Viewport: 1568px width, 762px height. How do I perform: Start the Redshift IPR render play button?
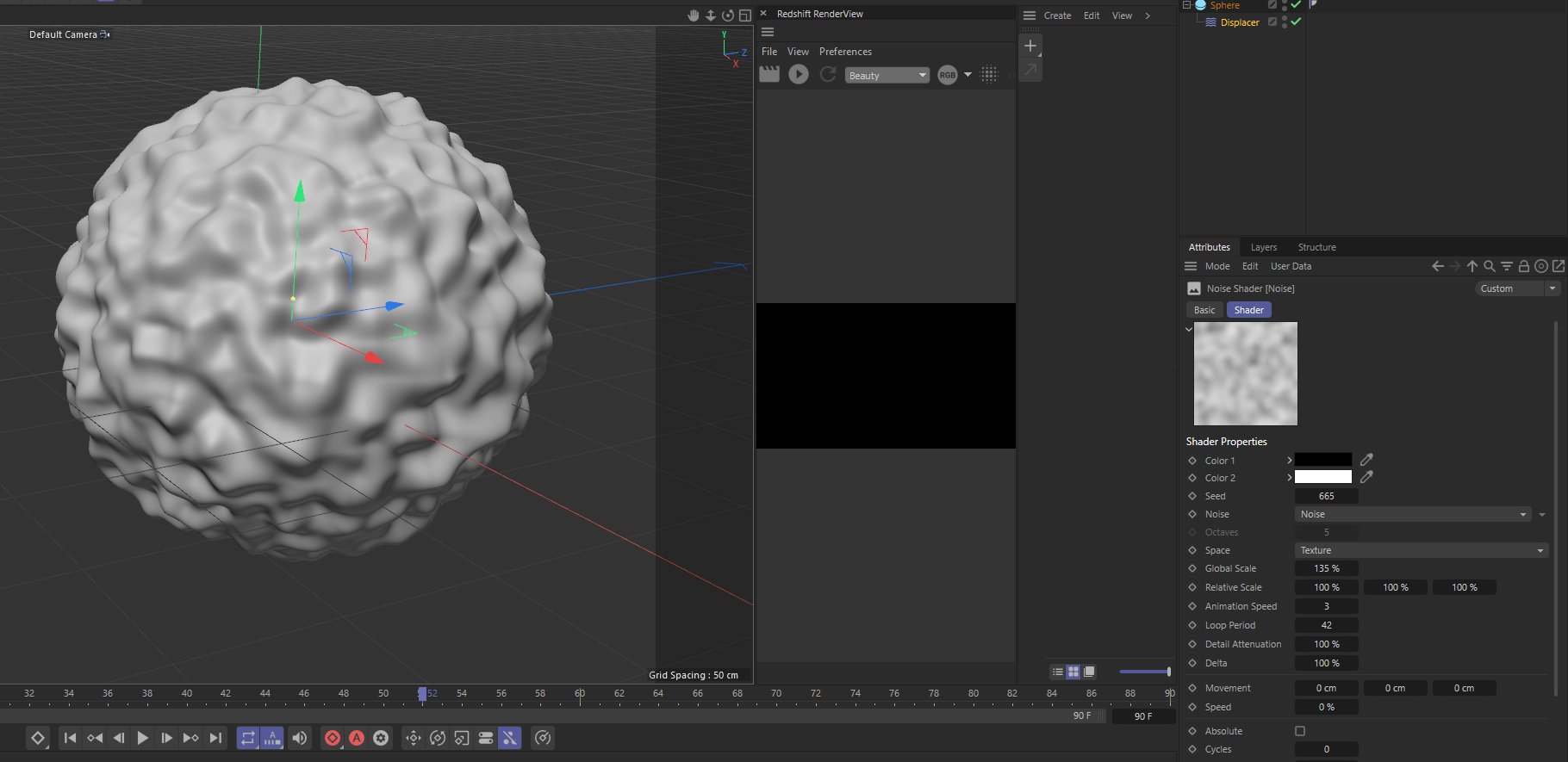coord(799,75)
